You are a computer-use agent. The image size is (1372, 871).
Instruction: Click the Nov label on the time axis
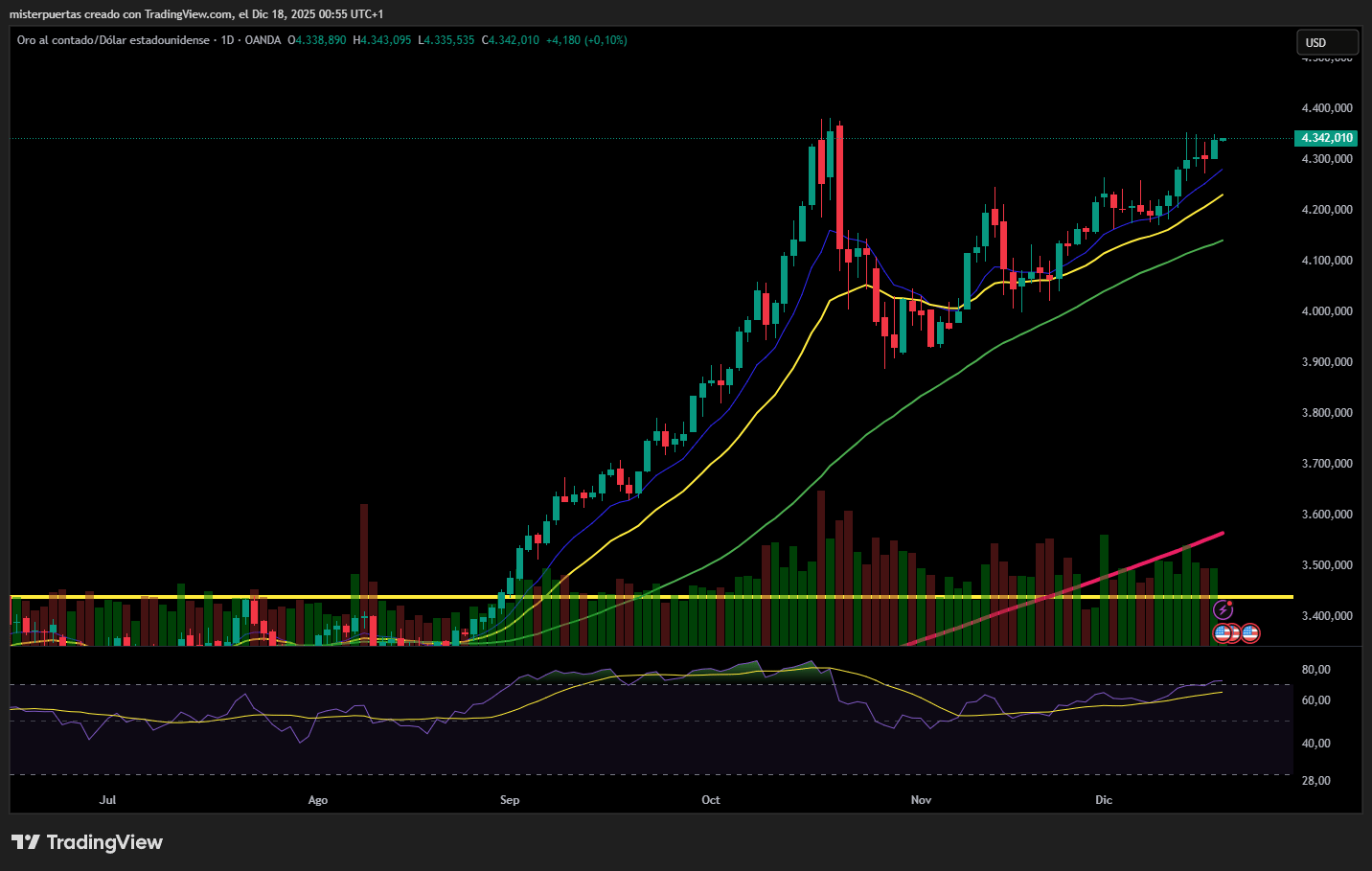[921, 800]
